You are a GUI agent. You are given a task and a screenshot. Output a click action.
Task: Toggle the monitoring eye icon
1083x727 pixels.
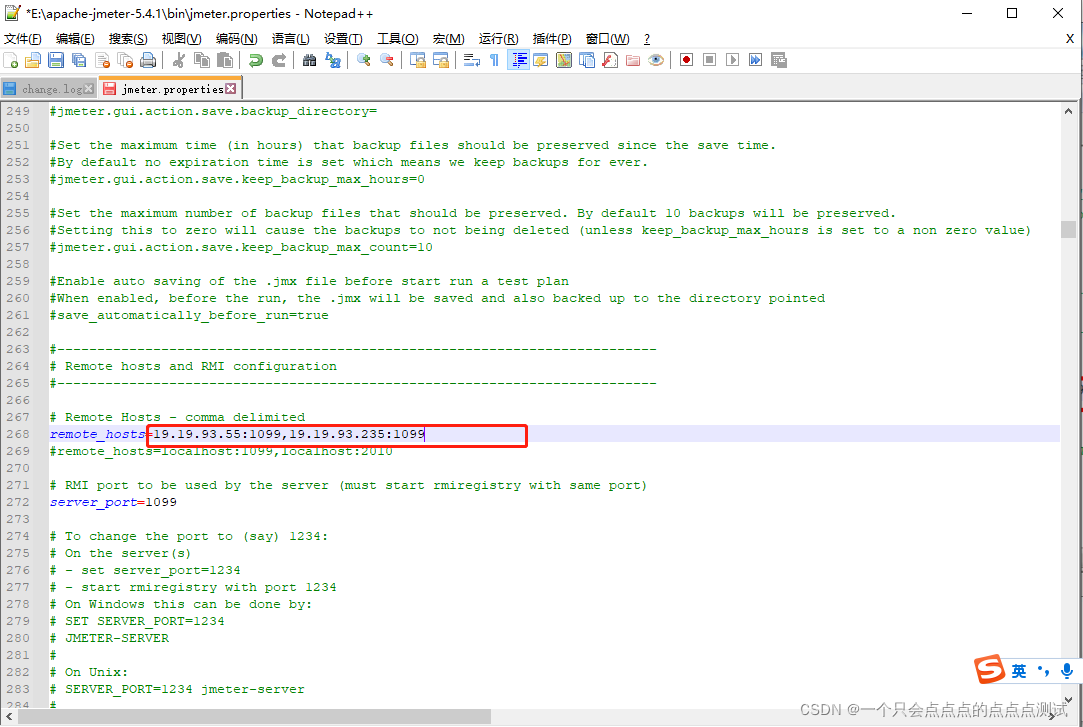click(656, 60)
